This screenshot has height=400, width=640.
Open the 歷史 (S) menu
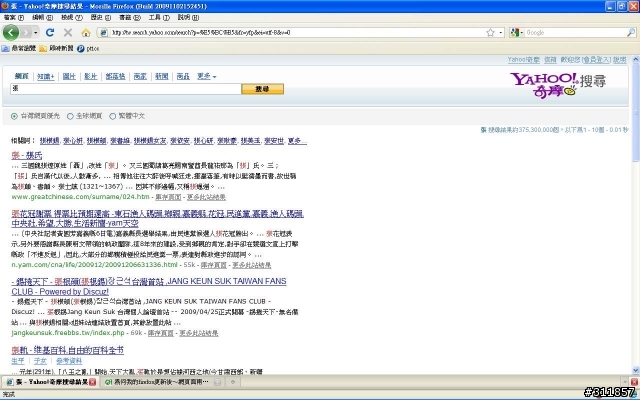pos(100,18)
